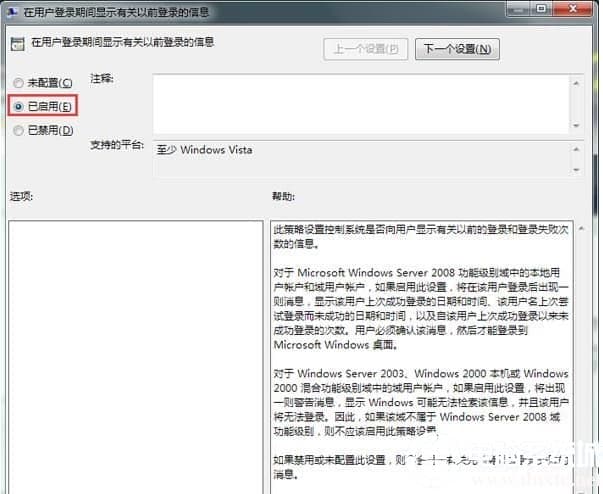The image size is (603, 494).
Task: Click the policy setting icon beside the heading
Action: [x=17, y=44]
